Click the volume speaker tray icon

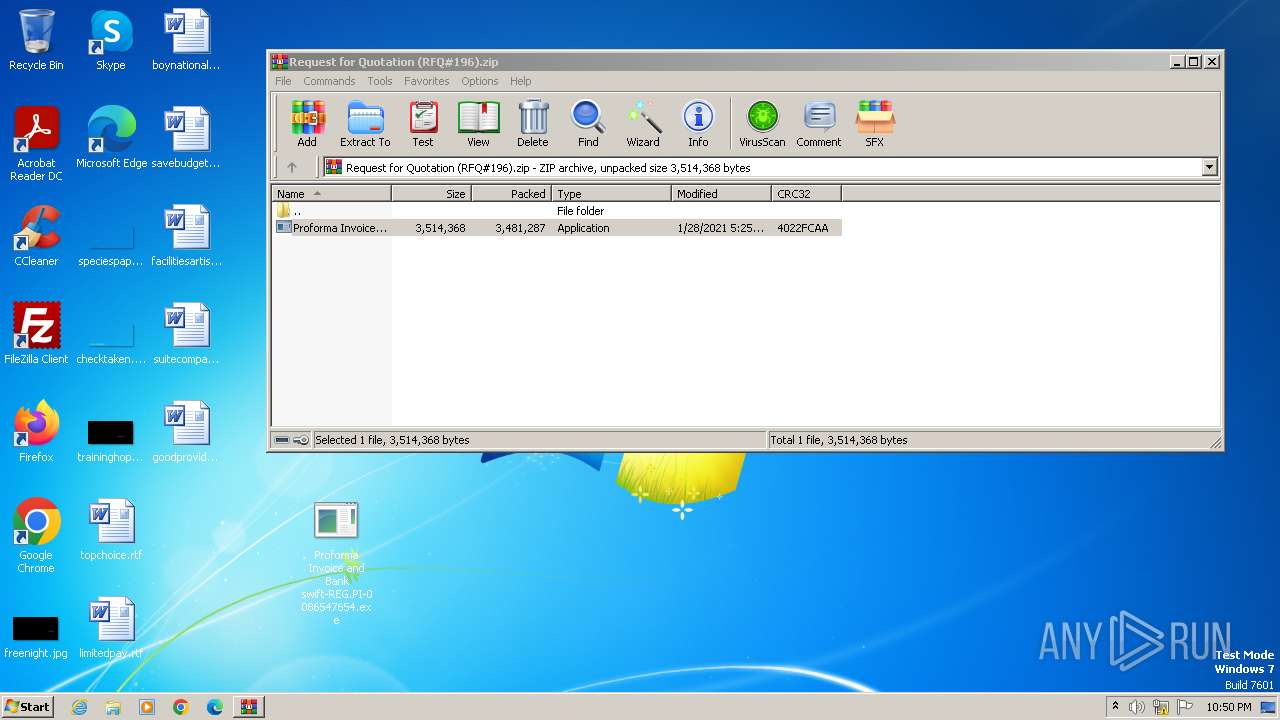(x=1137, y=707)
